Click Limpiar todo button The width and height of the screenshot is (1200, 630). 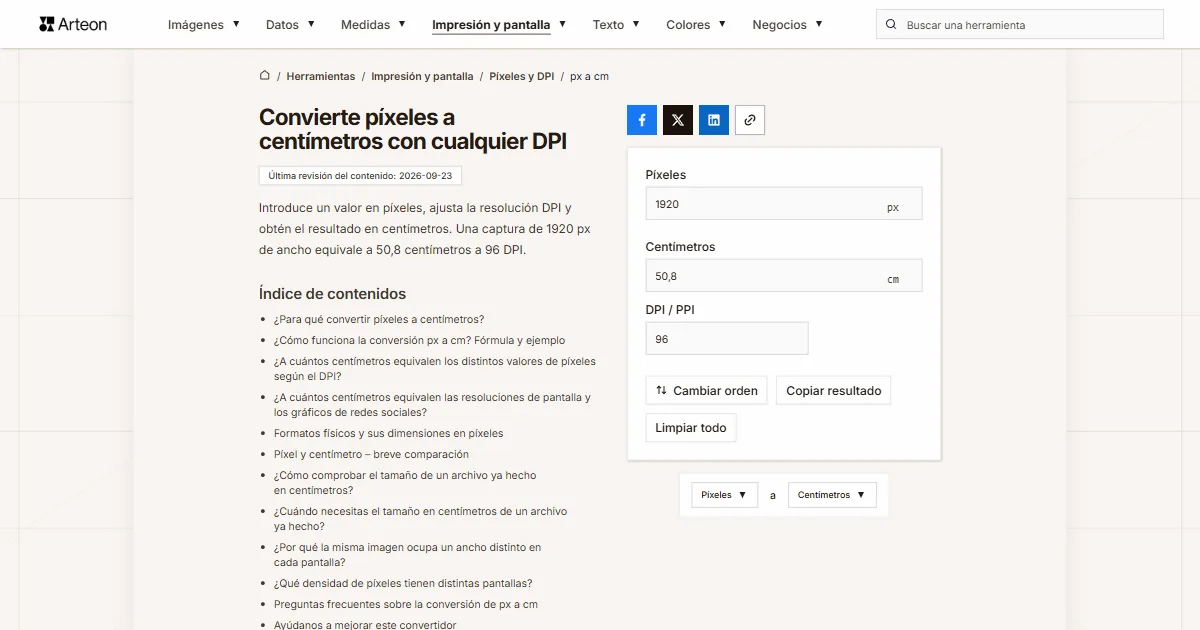(x=691, y=427)
